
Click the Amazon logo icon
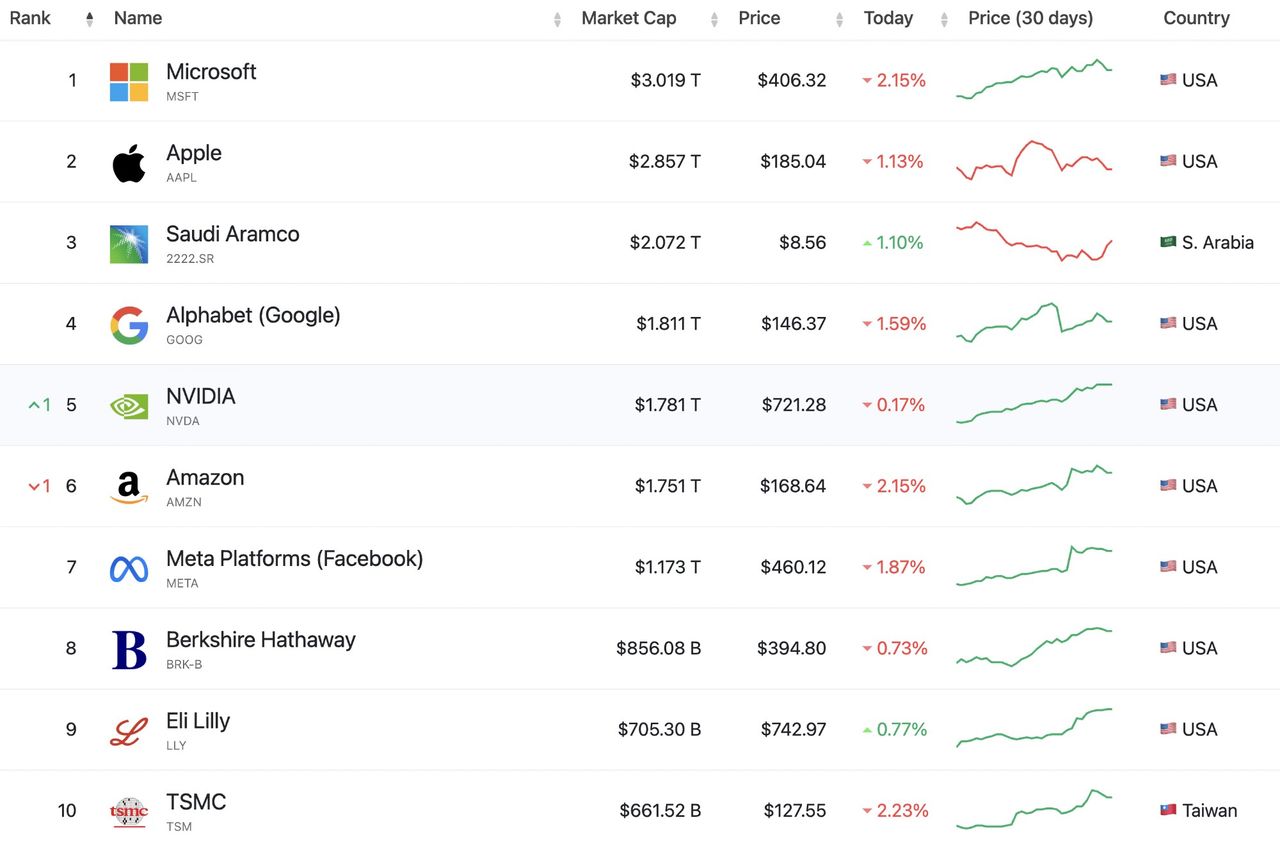coord(129,487)
